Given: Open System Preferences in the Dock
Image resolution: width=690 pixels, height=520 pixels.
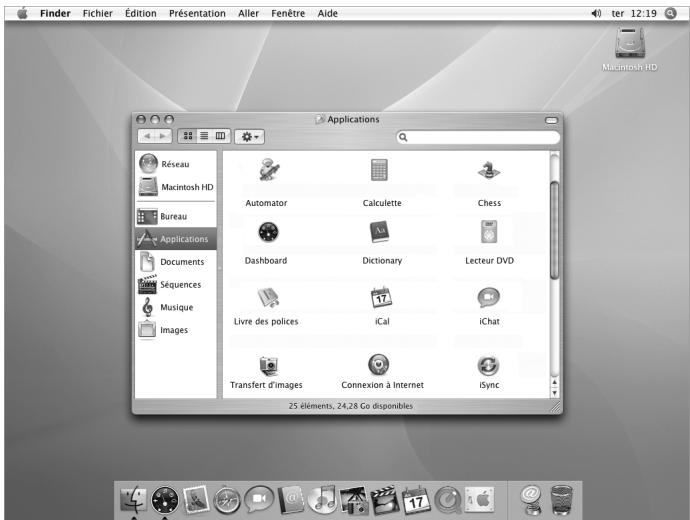Looking at the screenshot, I should (480, 500).
